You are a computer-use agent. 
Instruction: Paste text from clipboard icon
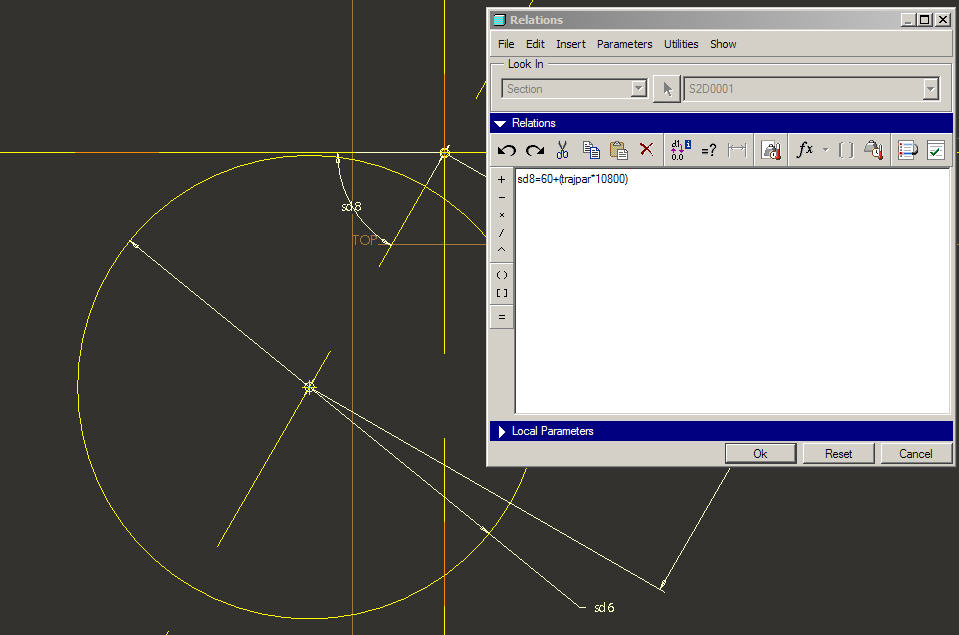pos(618,150)
